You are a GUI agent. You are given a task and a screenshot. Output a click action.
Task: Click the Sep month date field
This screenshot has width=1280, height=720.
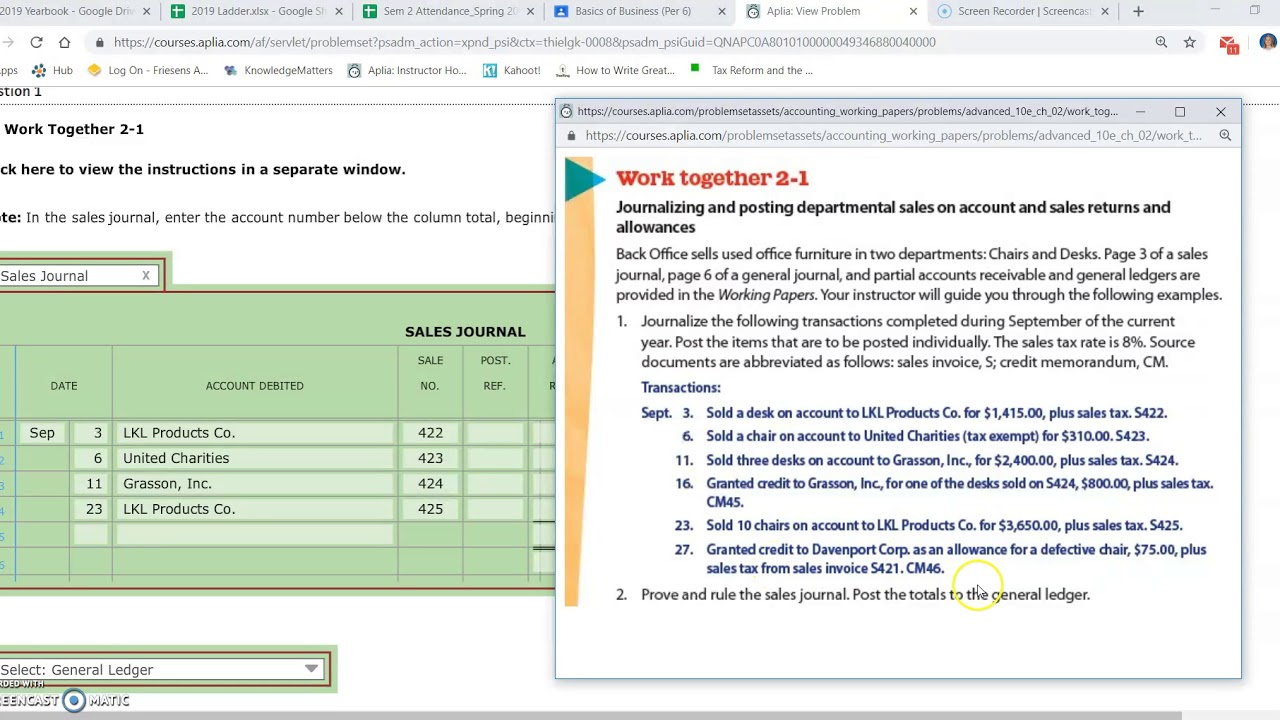pyautogui.click(x=42, y=433)
